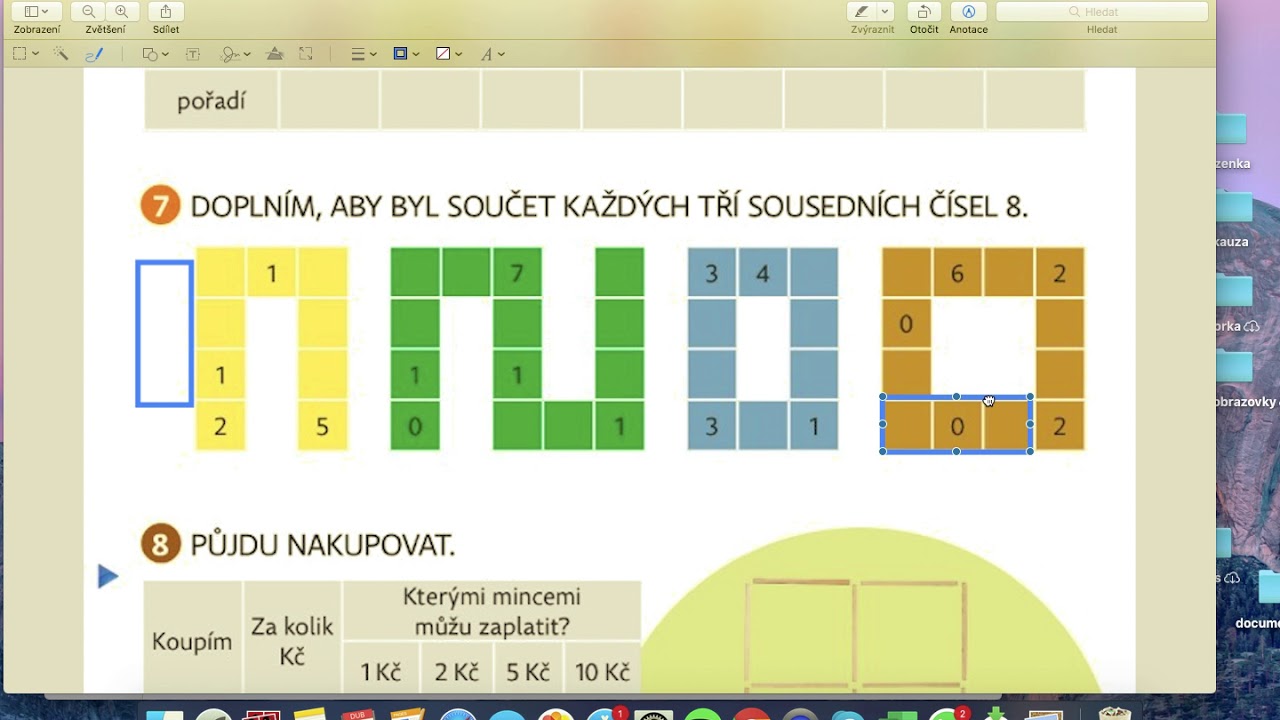
Task: Open the highlight color dropdown arrow
Action: point(885,11)
